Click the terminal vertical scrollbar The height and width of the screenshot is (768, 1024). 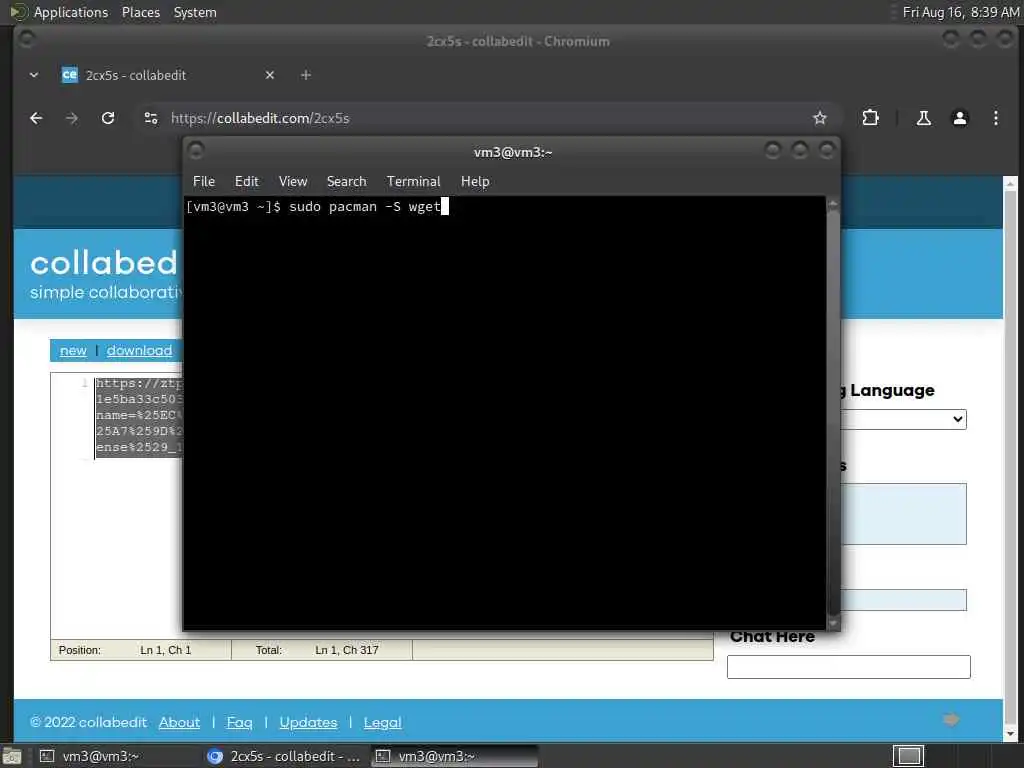tap(833, 413)
